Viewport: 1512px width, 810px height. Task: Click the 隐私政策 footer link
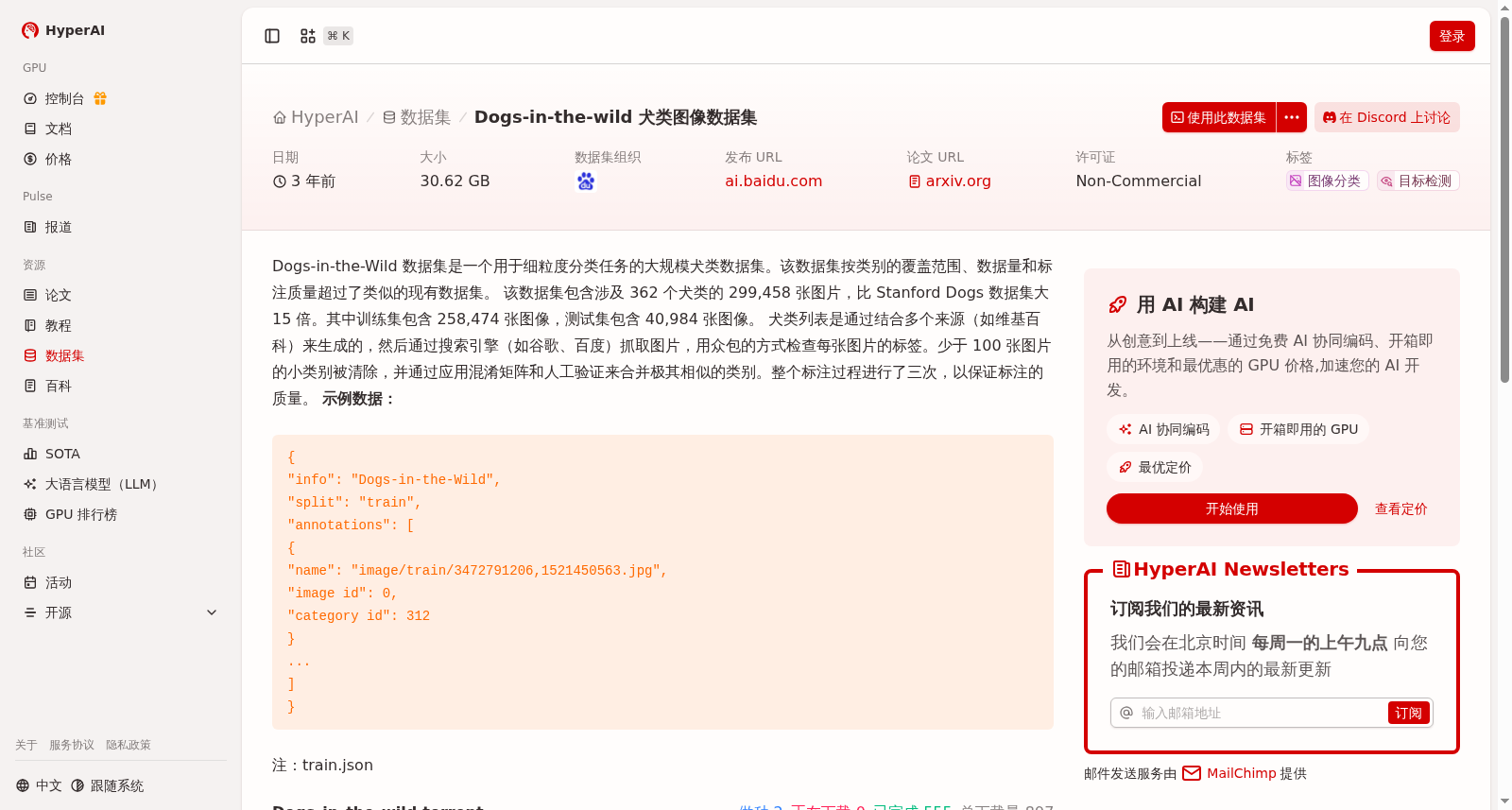click(129, 745)
